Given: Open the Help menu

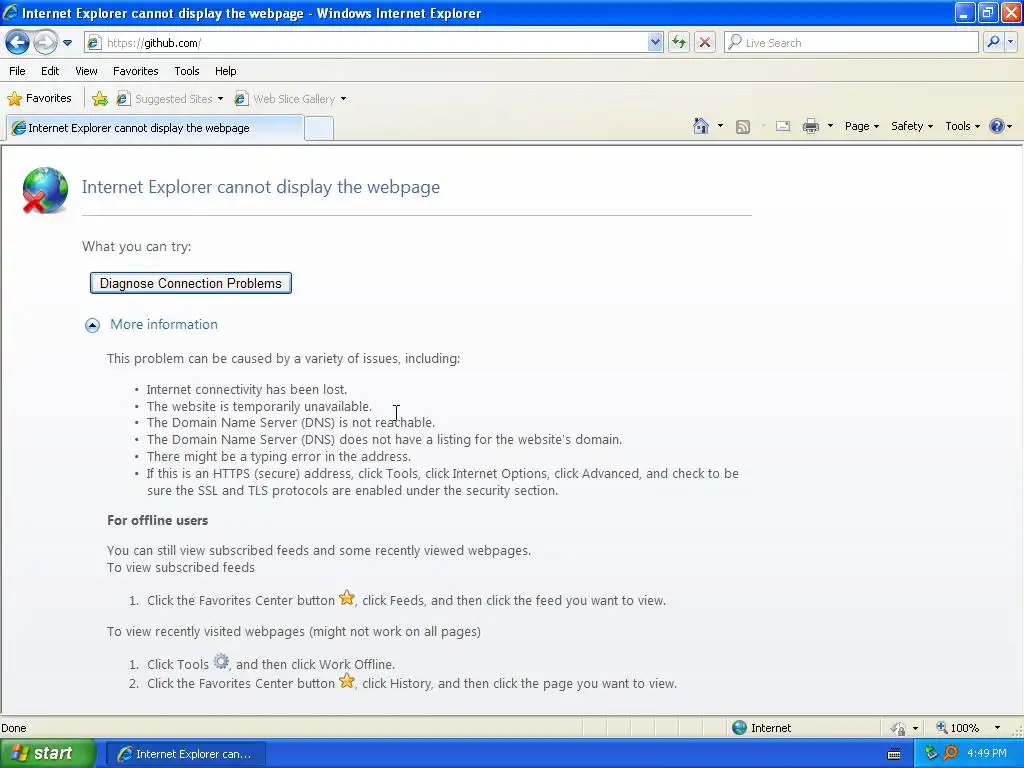Looking at the screenshot, I should (x=225, y=71).
